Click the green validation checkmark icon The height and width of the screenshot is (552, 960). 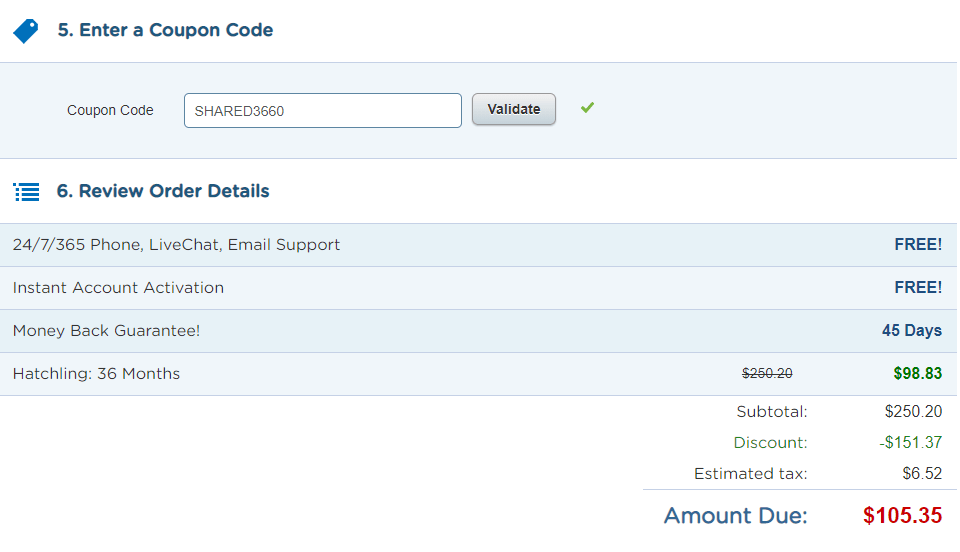click(587, 108)
